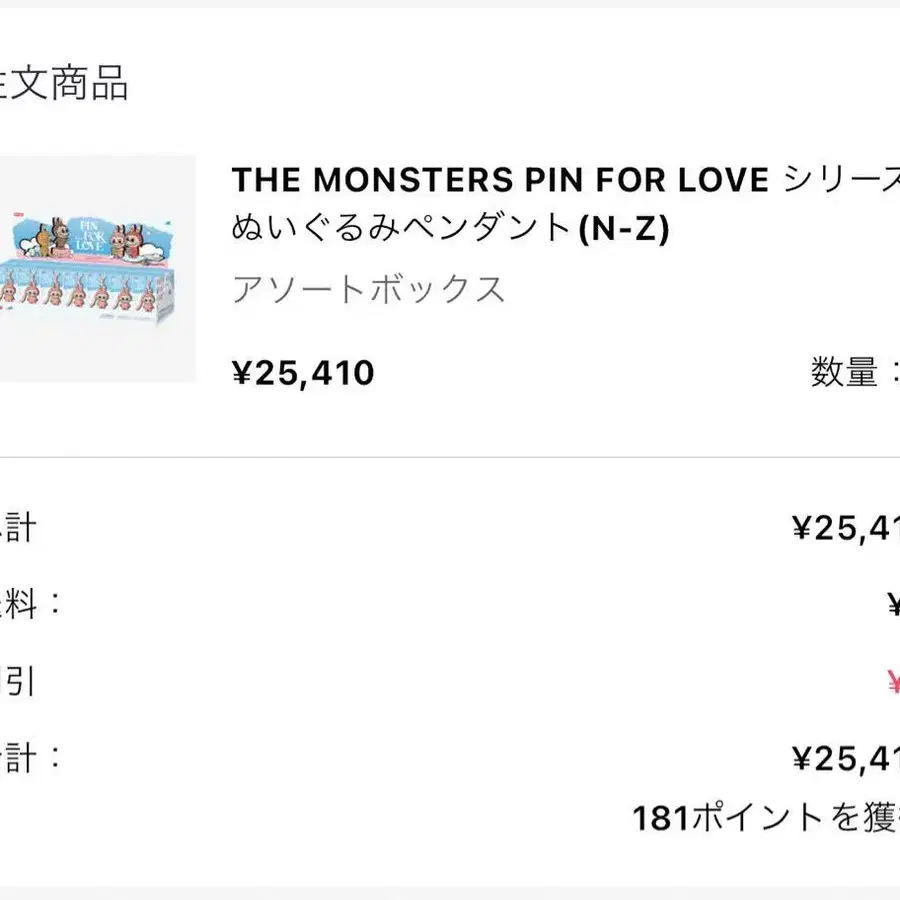Click the アソートボックス variant text
900x900 pixels.
click(369, 290)
